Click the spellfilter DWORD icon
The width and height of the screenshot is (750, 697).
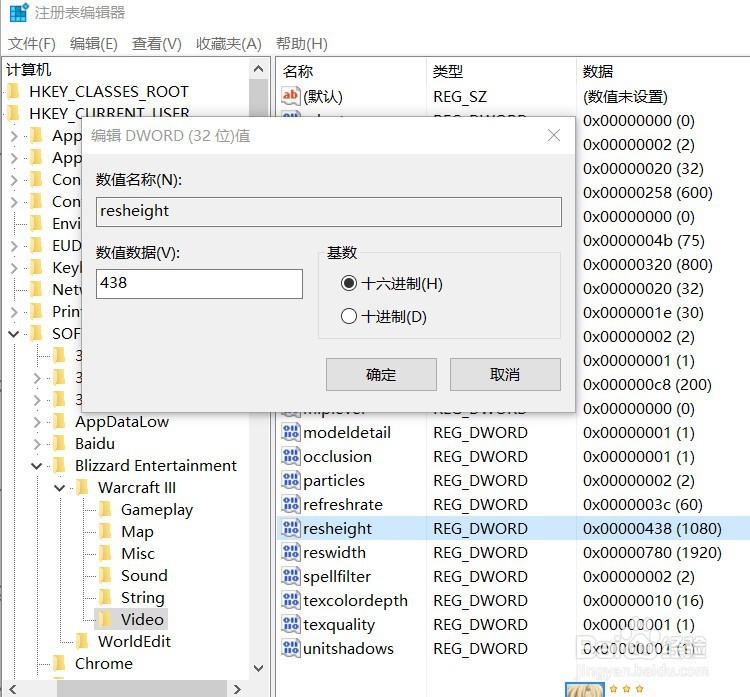290,576
